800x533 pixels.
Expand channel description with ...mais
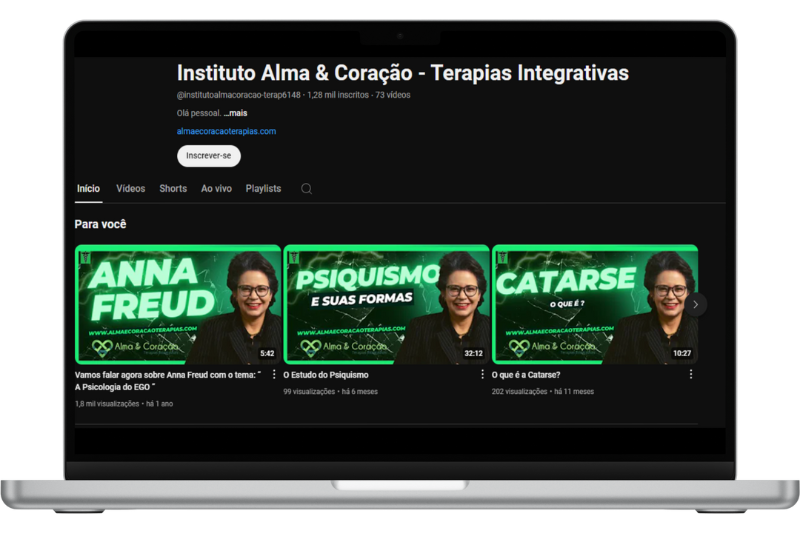click(x=235, y=113)
